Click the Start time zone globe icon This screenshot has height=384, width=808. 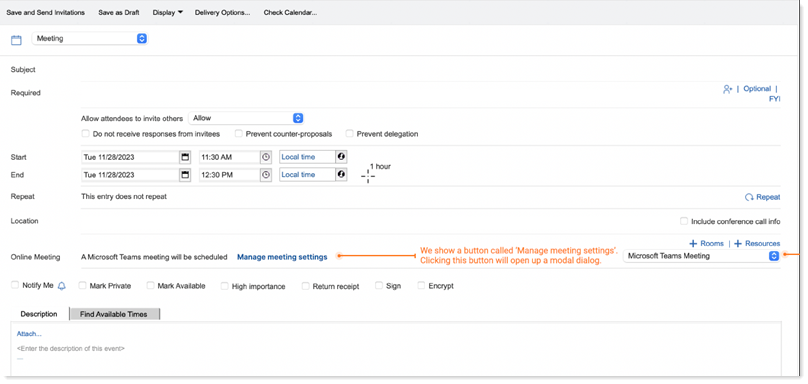pyautogui.click(x=341, y=157)
